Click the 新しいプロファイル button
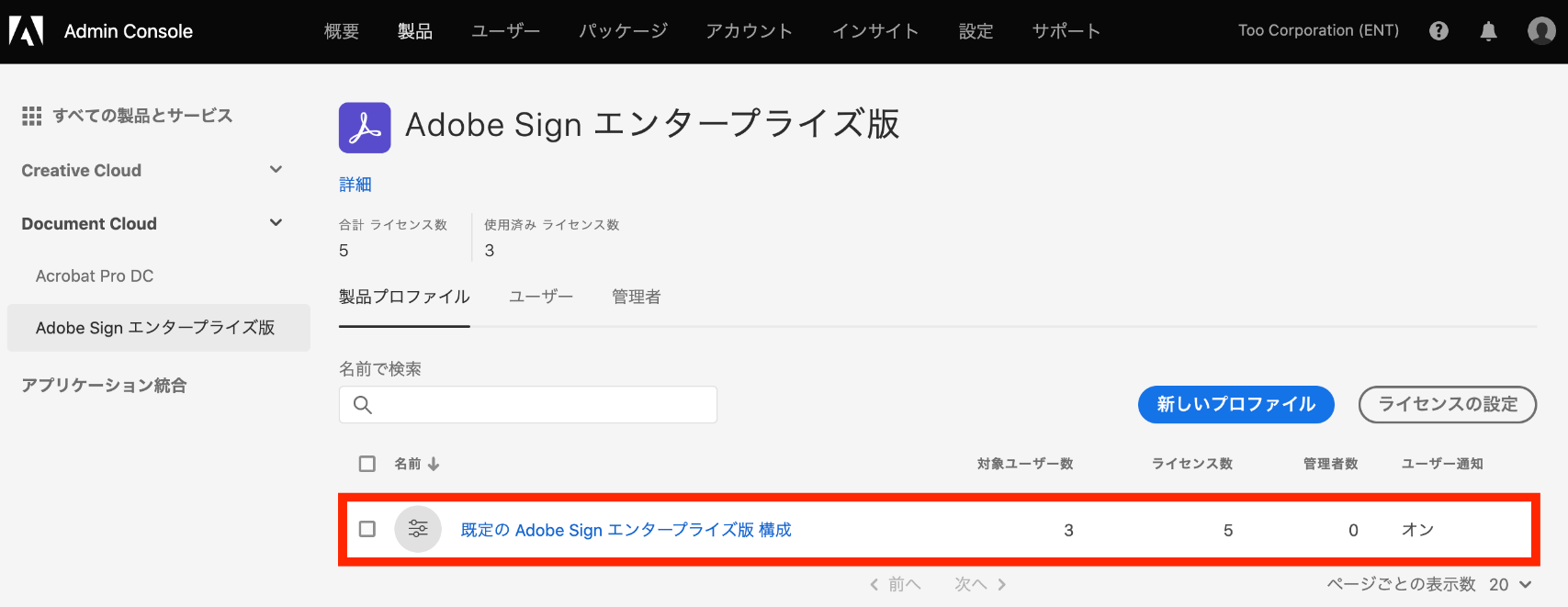 pos(1235,404)
